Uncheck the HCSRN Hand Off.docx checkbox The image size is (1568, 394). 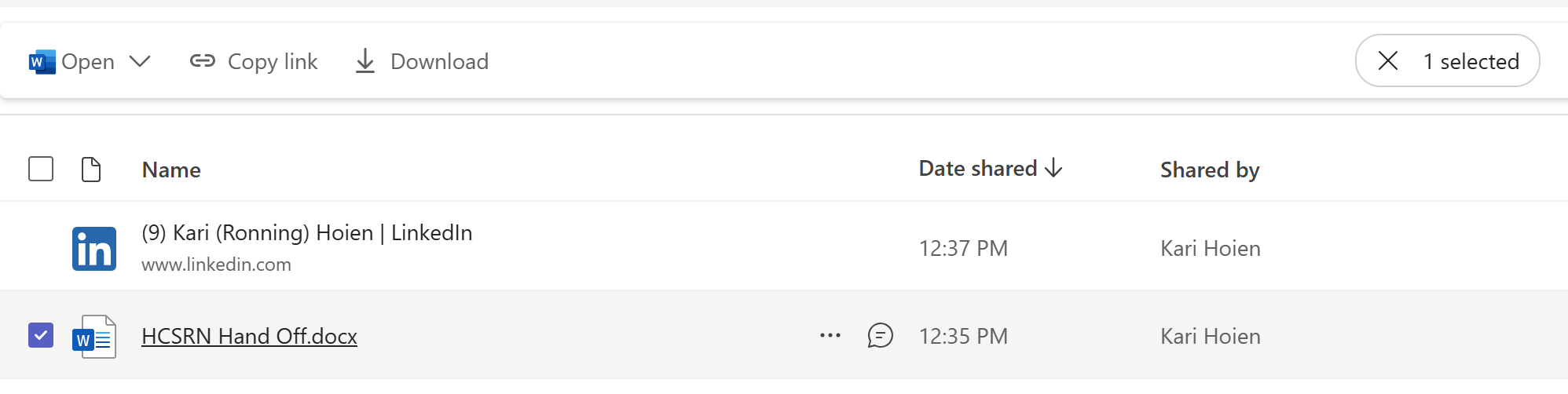[x=41, y=335]
